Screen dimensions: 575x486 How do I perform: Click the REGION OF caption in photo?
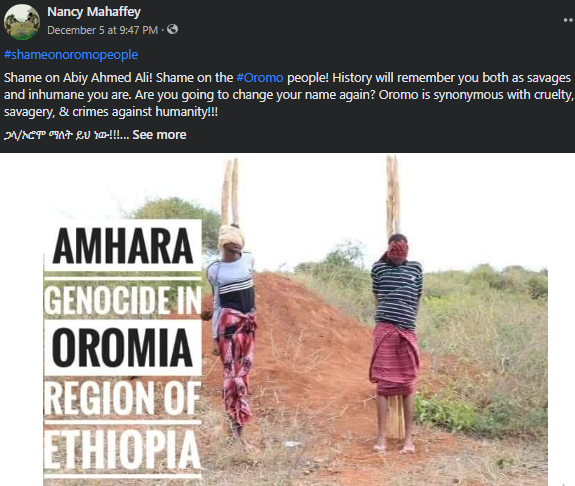(122, 398)
